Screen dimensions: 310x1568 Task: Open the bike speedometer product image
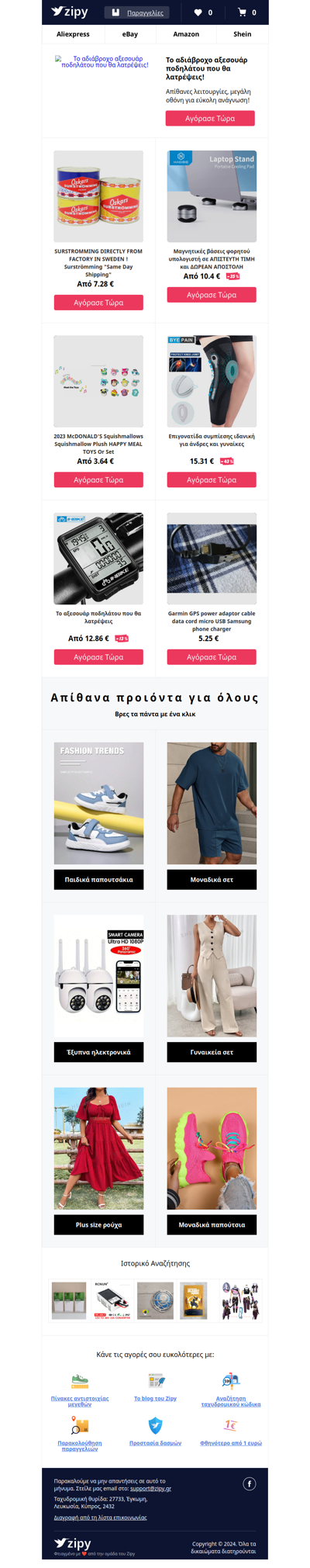pyautogui.click(x=98, y=559)
